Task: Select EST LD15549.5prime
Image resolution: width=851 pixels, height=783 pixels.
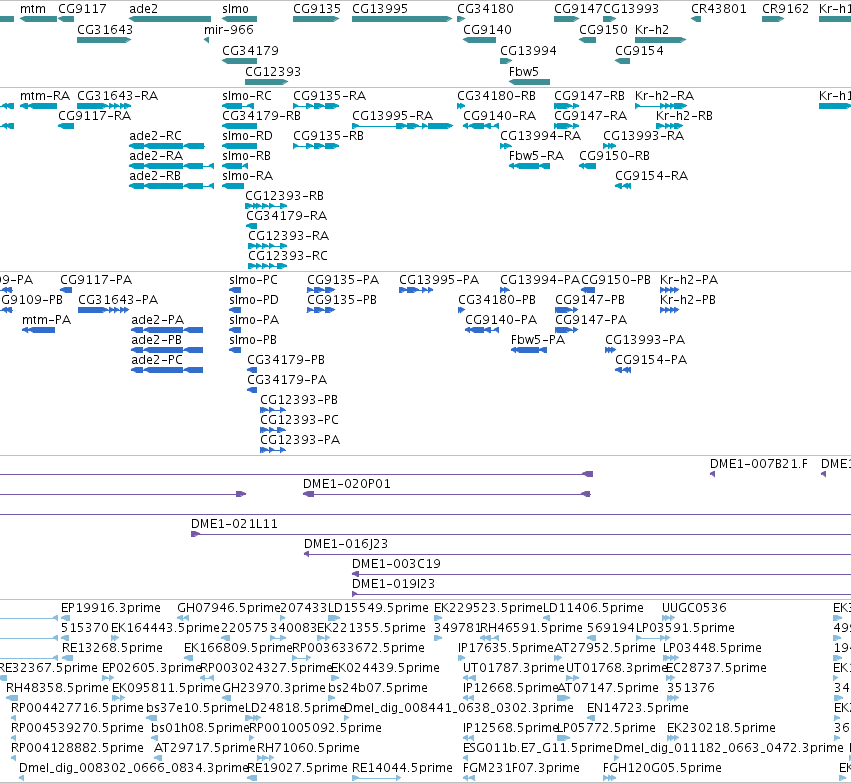Action: (334, 618)
